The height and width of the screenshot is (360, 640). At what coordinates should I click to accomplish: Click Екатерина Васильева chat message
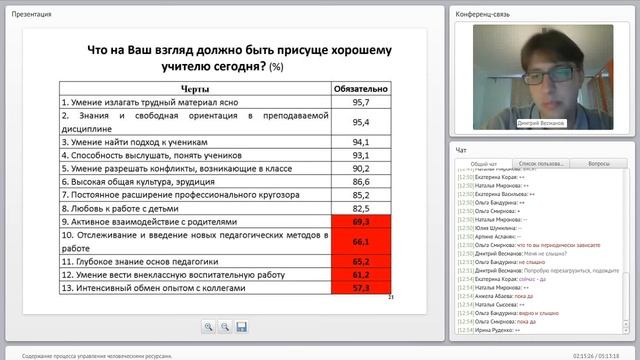pyautogui.click(x=496, y=194)
